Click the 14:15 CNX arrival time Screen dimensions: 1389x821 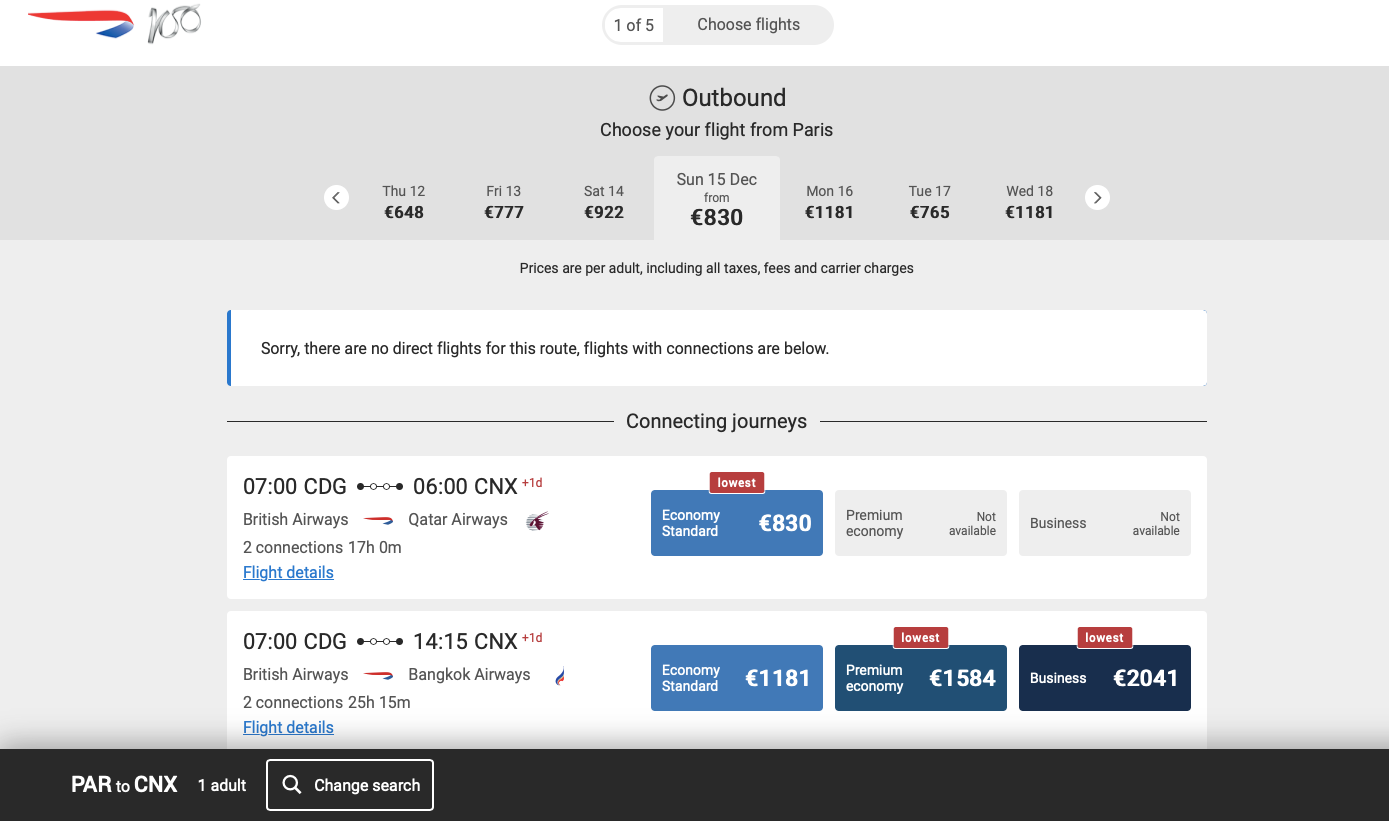(465, 642)
